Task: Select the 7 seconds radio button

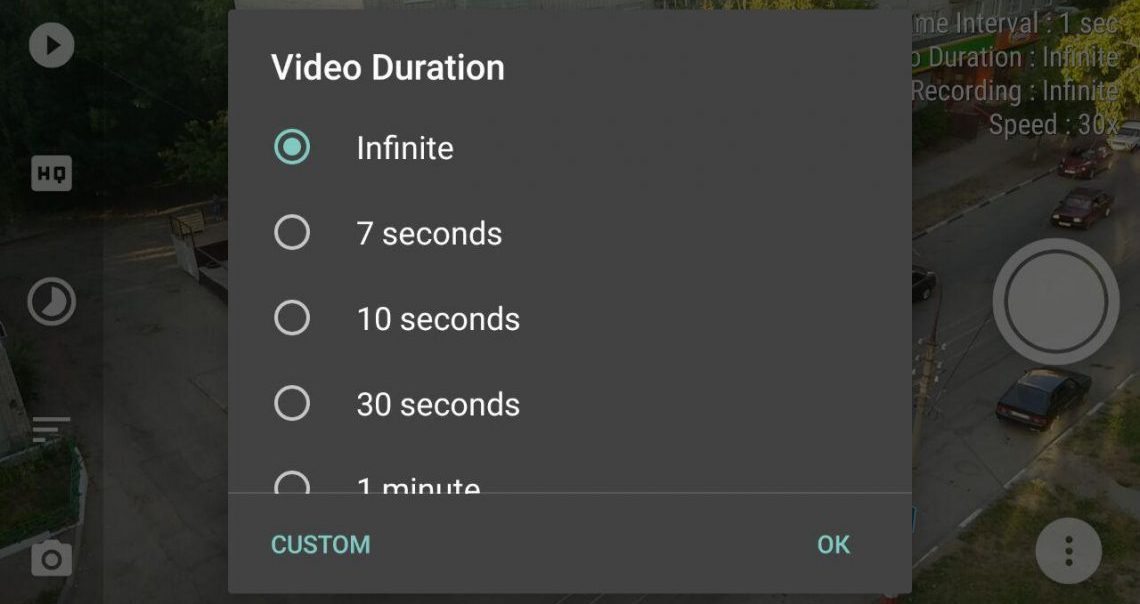Action: point(292,233)
